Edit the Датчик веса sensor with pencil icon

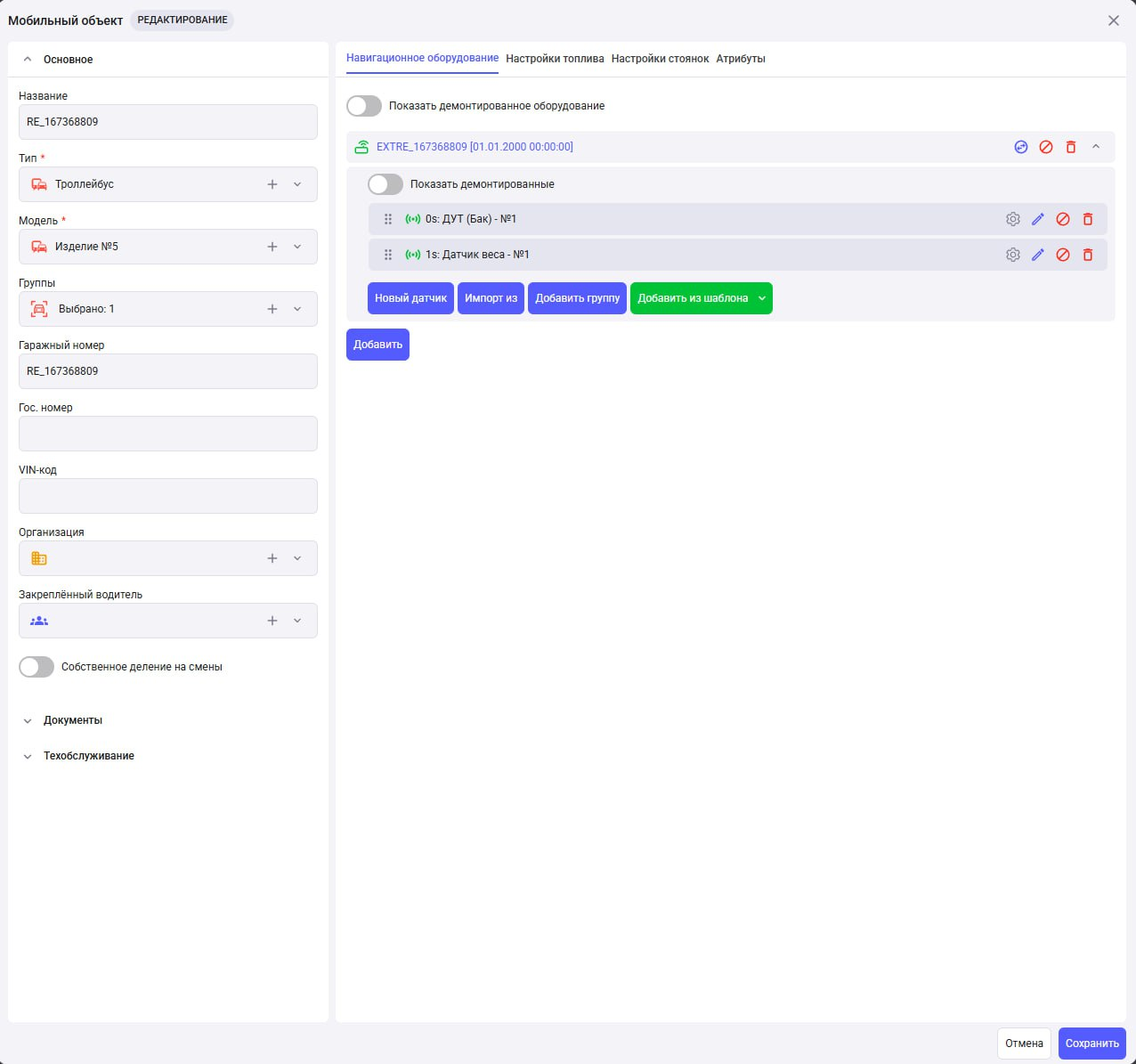click(x=1038, y=255)
